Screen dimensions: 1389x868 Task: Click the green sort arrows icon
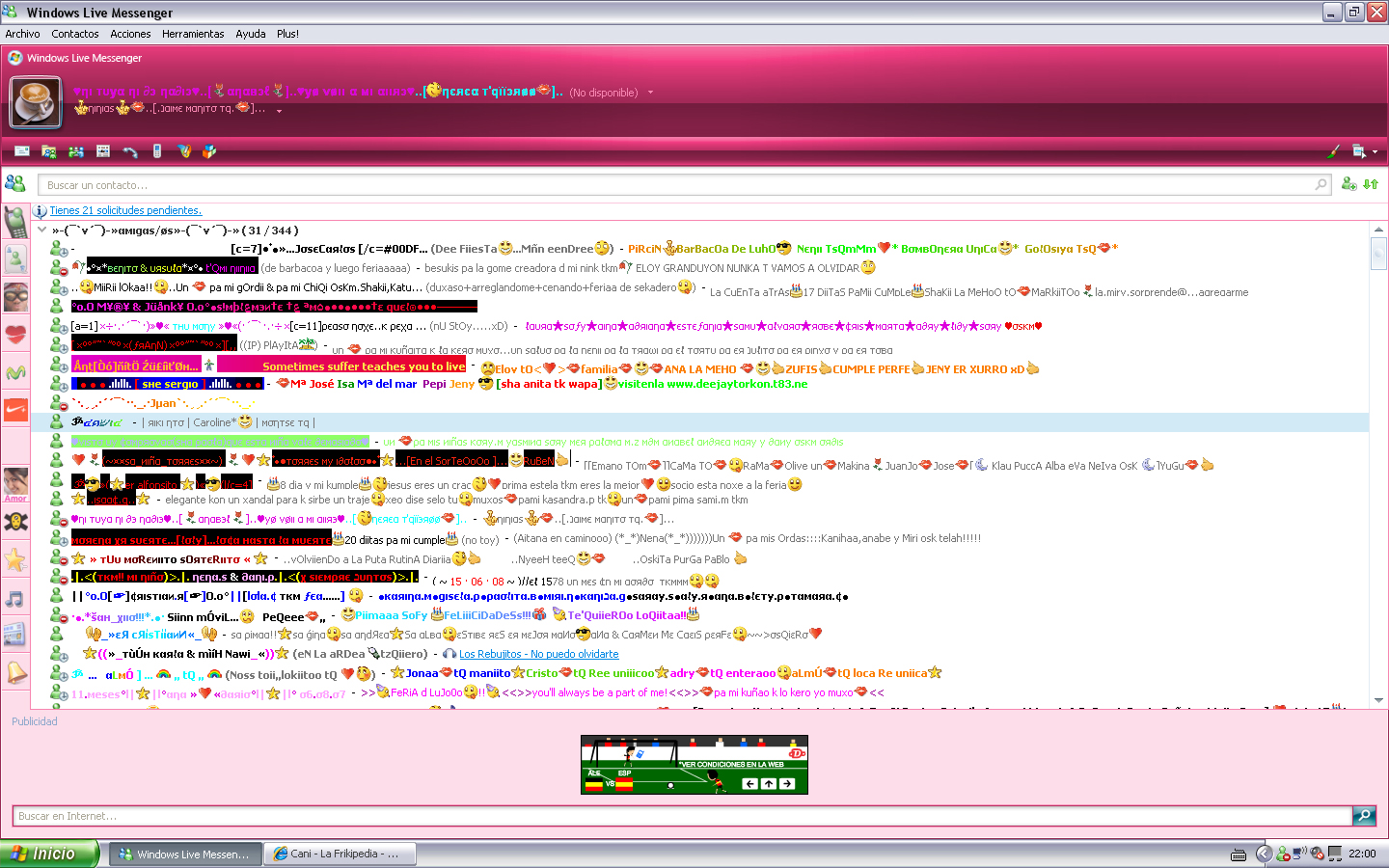pyautogui.click(x=1371, y=184)
